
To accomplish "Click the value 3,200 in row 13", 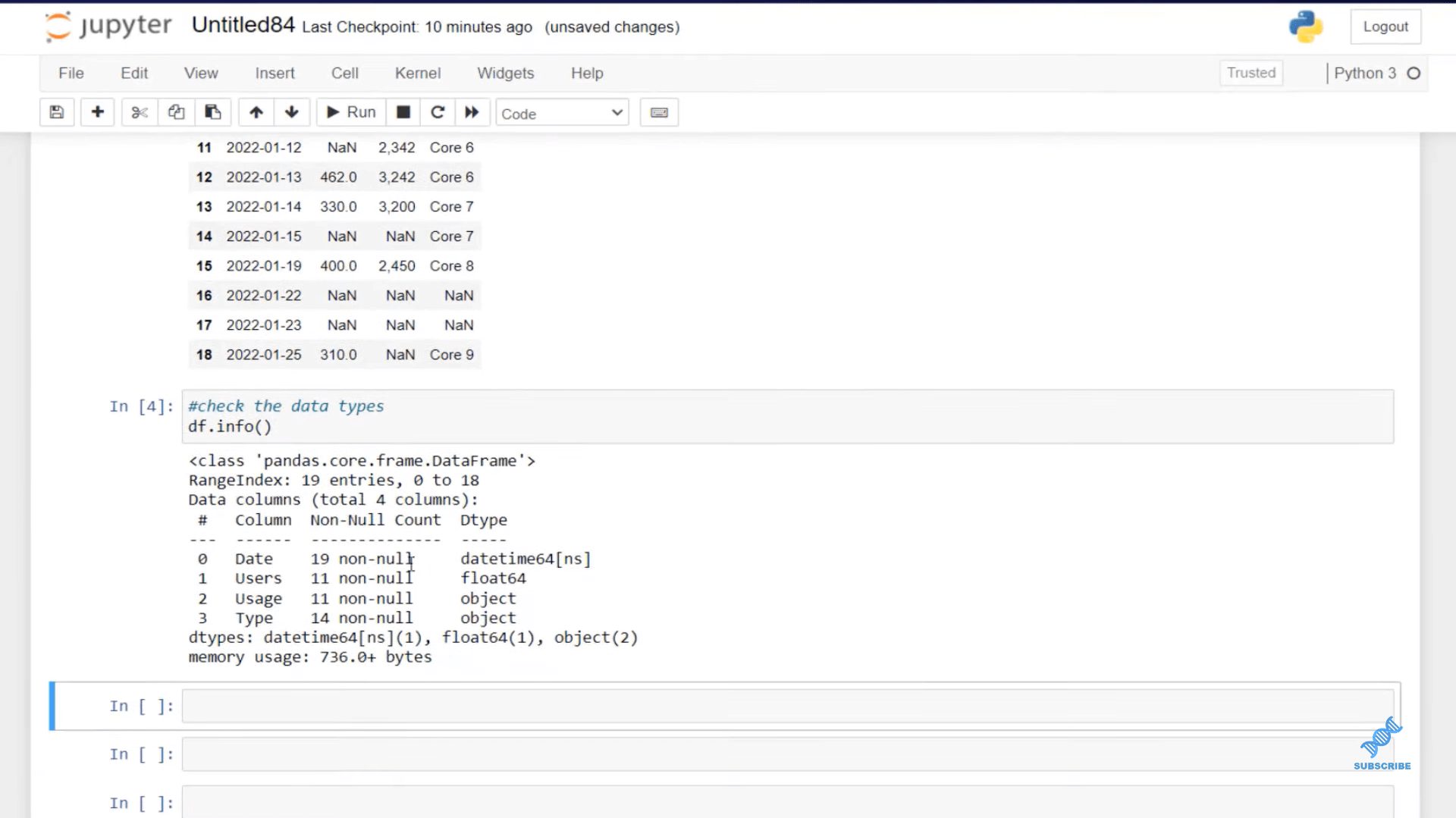I will tap(397, 207).
